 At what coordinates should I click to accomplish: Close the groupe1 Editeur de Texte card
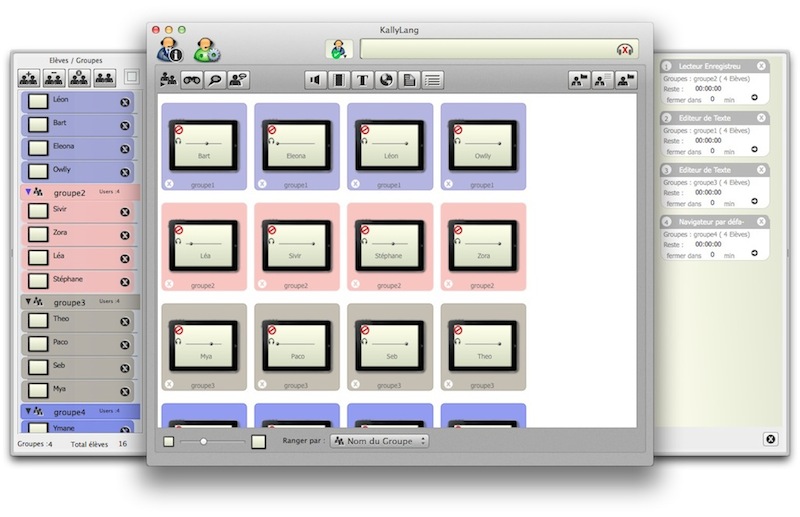click(x=761, y=118)
